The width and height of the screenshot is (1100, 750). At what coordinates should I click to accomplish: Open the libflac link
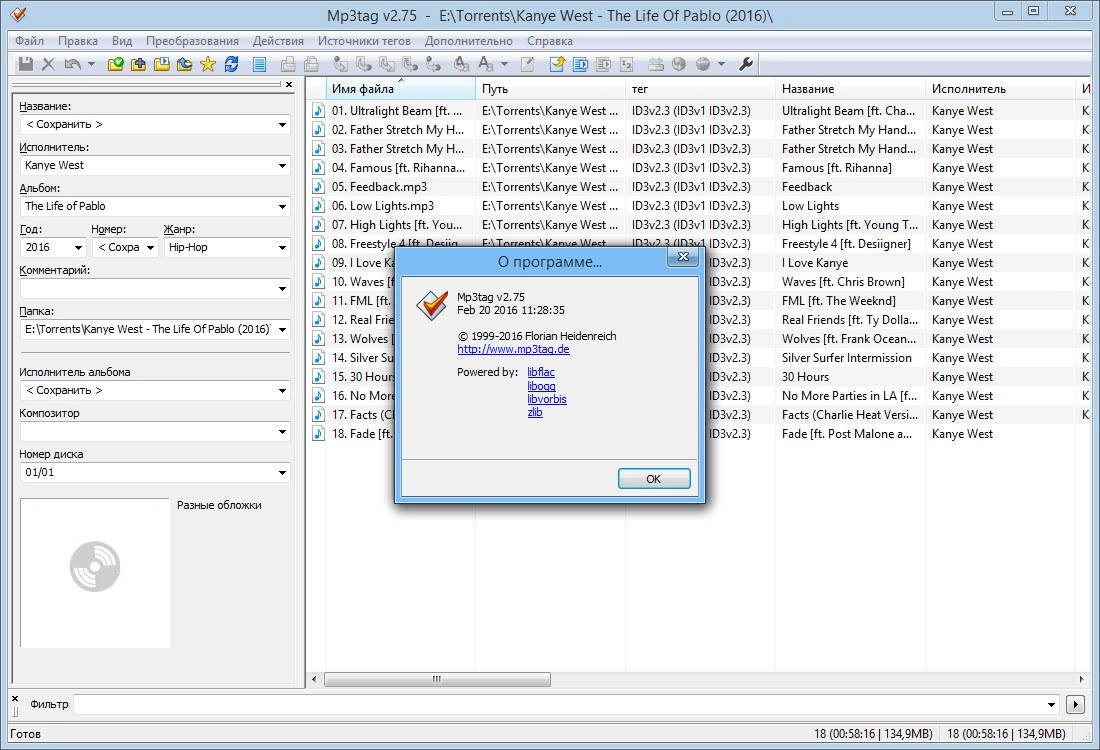(x=541, y=372)
